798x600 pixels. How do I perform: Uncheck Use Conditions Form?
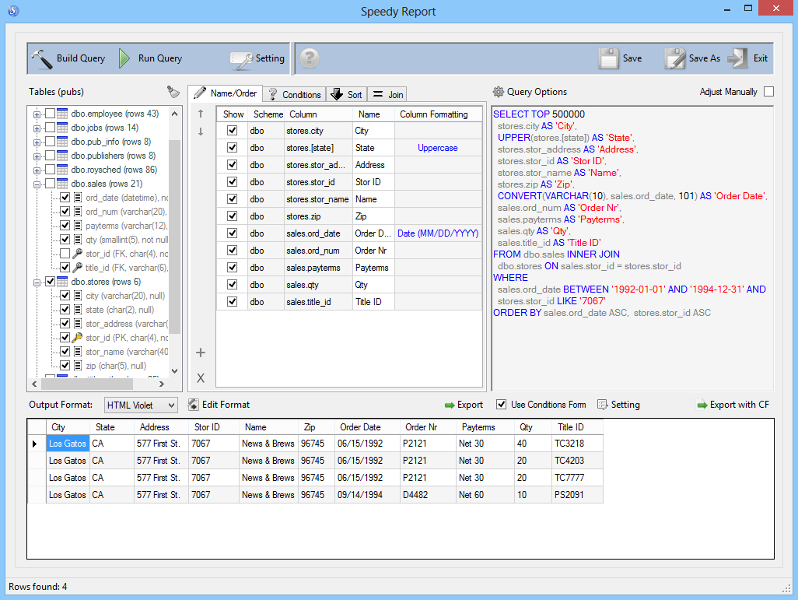tap(501, 405)
